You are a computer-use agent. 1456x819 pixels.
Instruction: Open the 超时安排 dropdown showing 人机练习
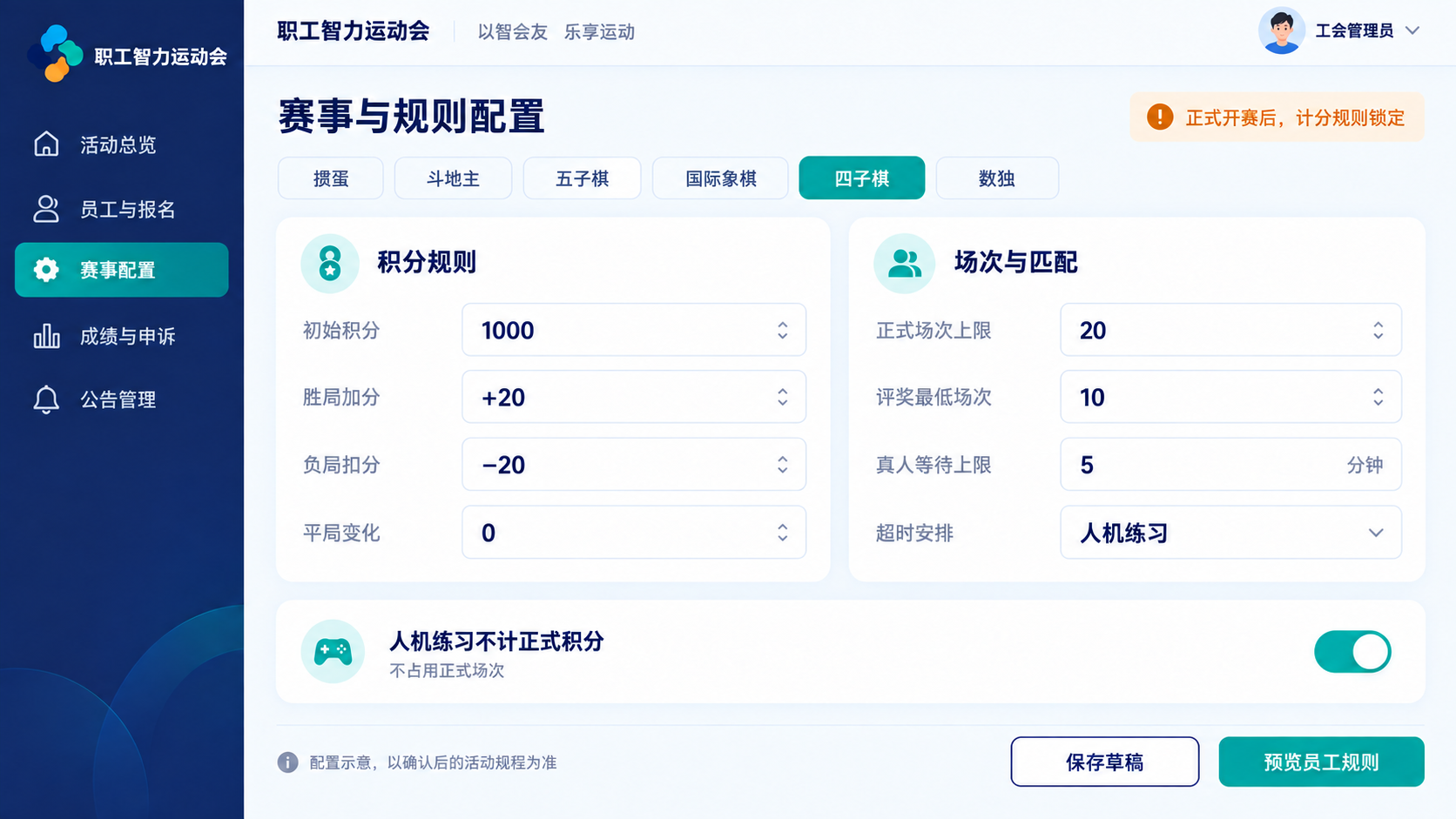1230,533
